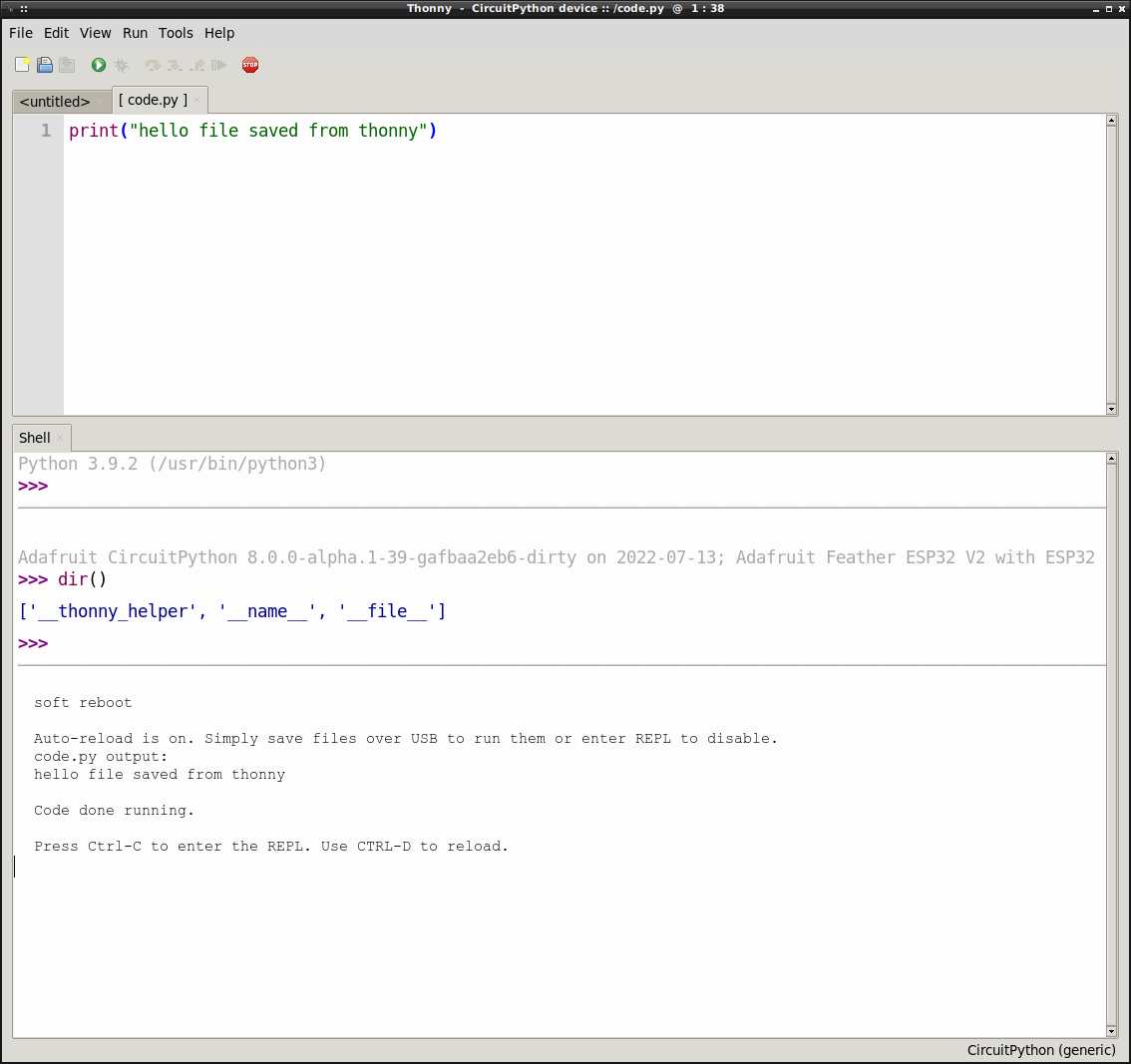The height and width of the screenshot is (1064, 1131).
Task: Click Shell scrollbar up arrow
Action: point(1111,459)
